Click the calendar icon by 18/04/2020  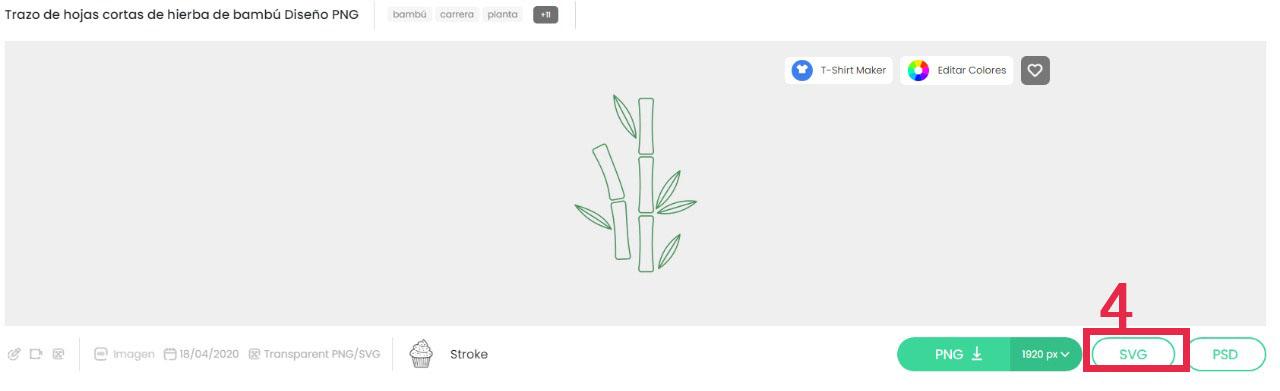click(170, 354)
